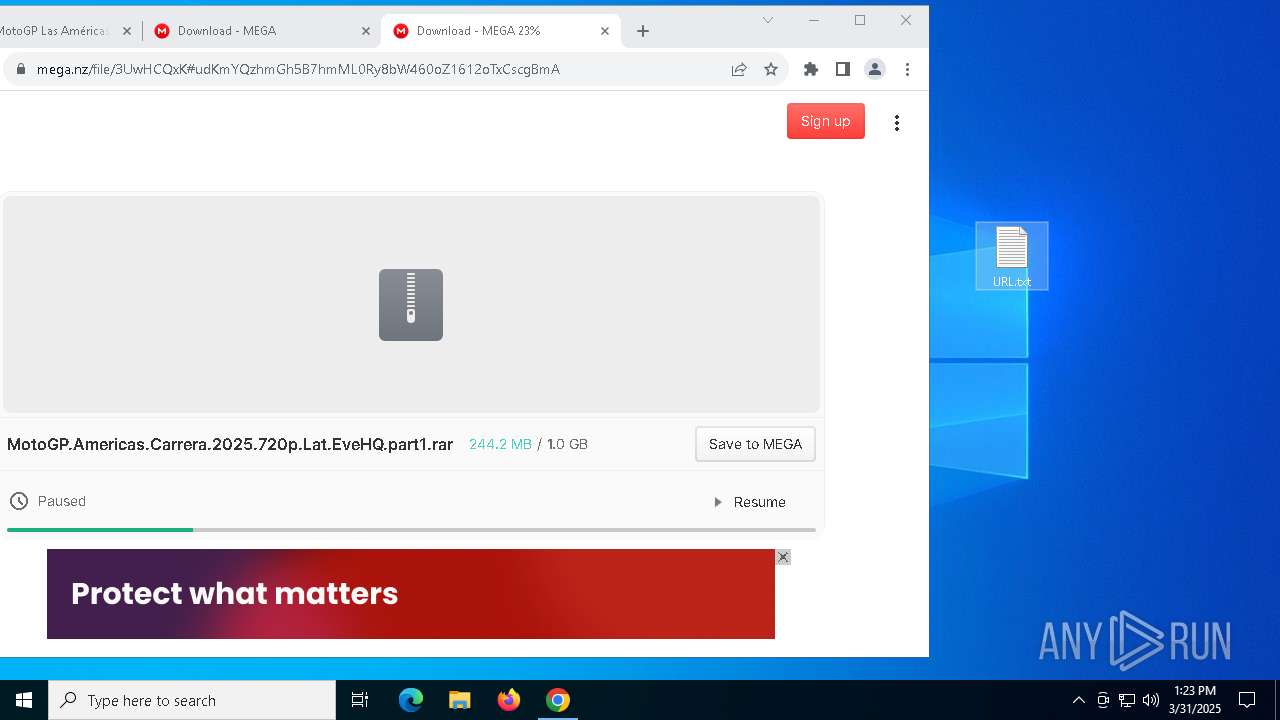
Task: Open Chrome's three-dot menu
Action: (907, 69)
